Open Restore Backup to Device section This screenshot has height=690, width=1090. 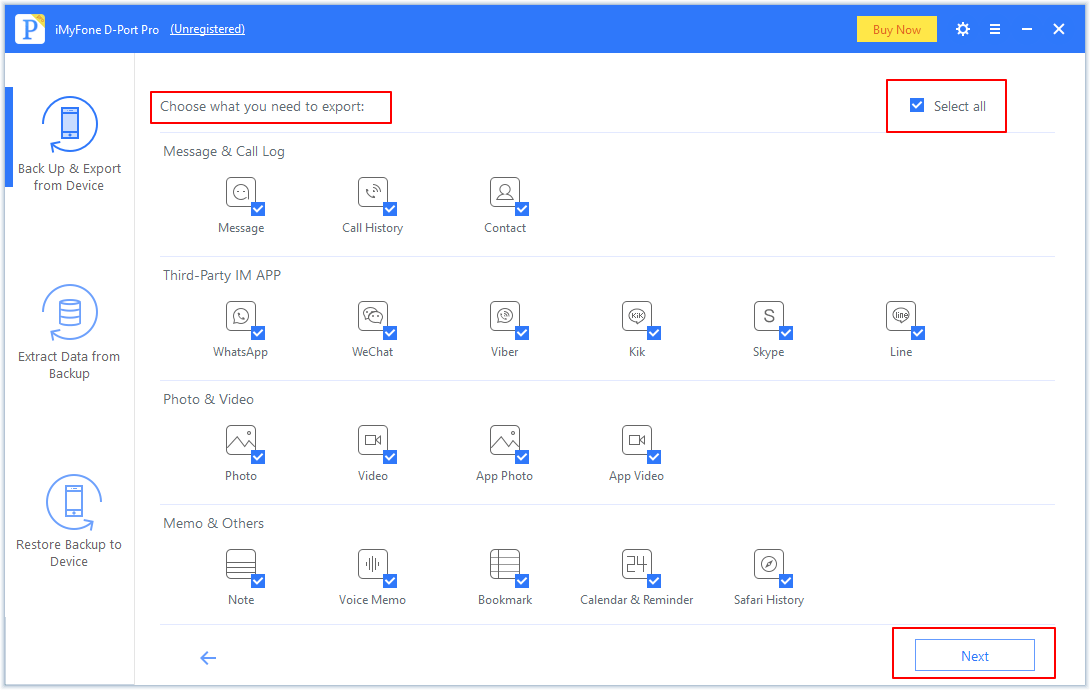[69, 521]
